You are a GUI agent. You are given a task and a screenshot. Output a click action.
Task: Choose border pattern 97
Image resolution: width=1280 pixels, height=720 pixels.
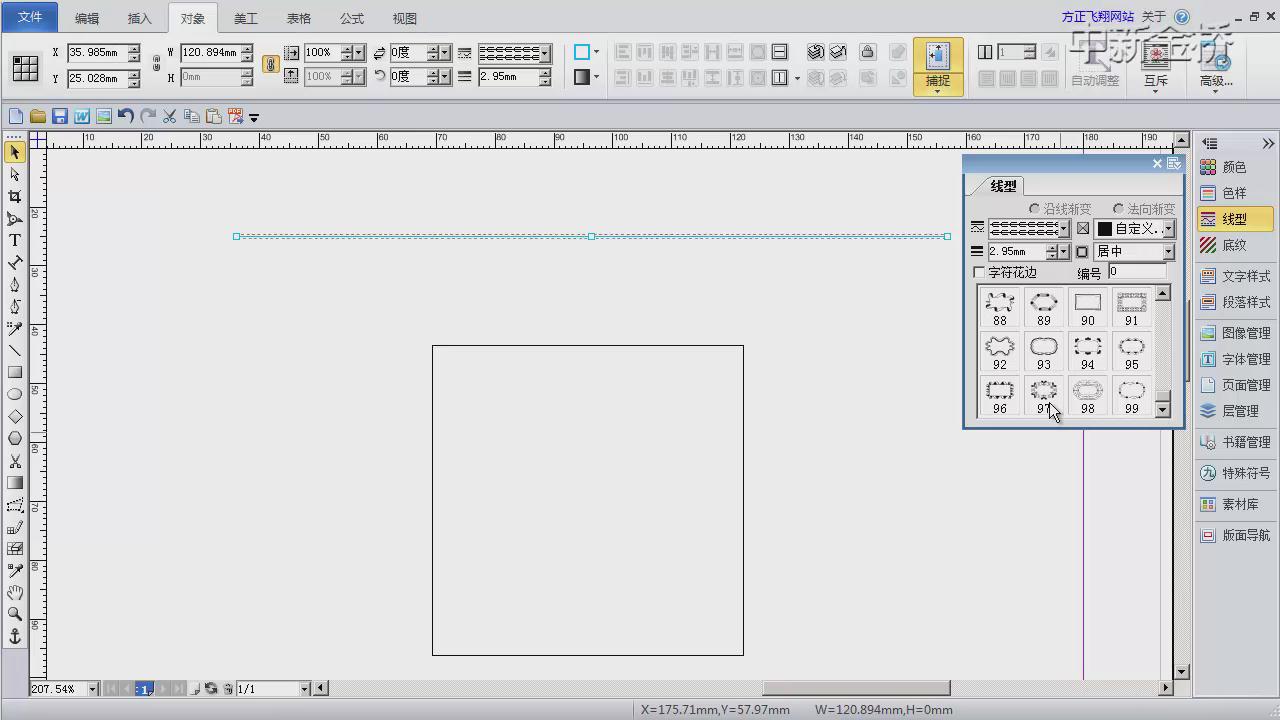[1043, 396]
